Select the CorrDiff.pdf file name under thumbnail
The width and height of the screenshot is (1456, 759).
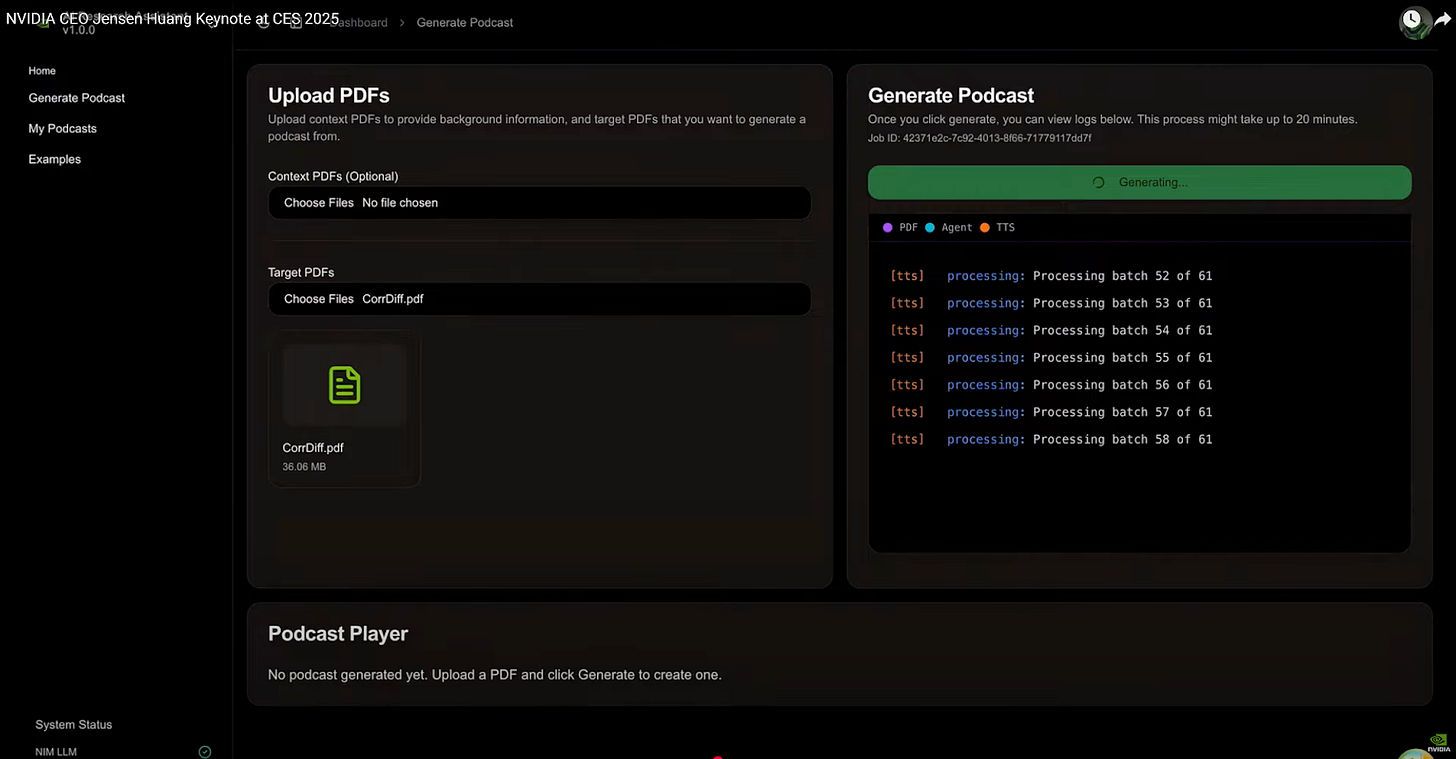313,448
